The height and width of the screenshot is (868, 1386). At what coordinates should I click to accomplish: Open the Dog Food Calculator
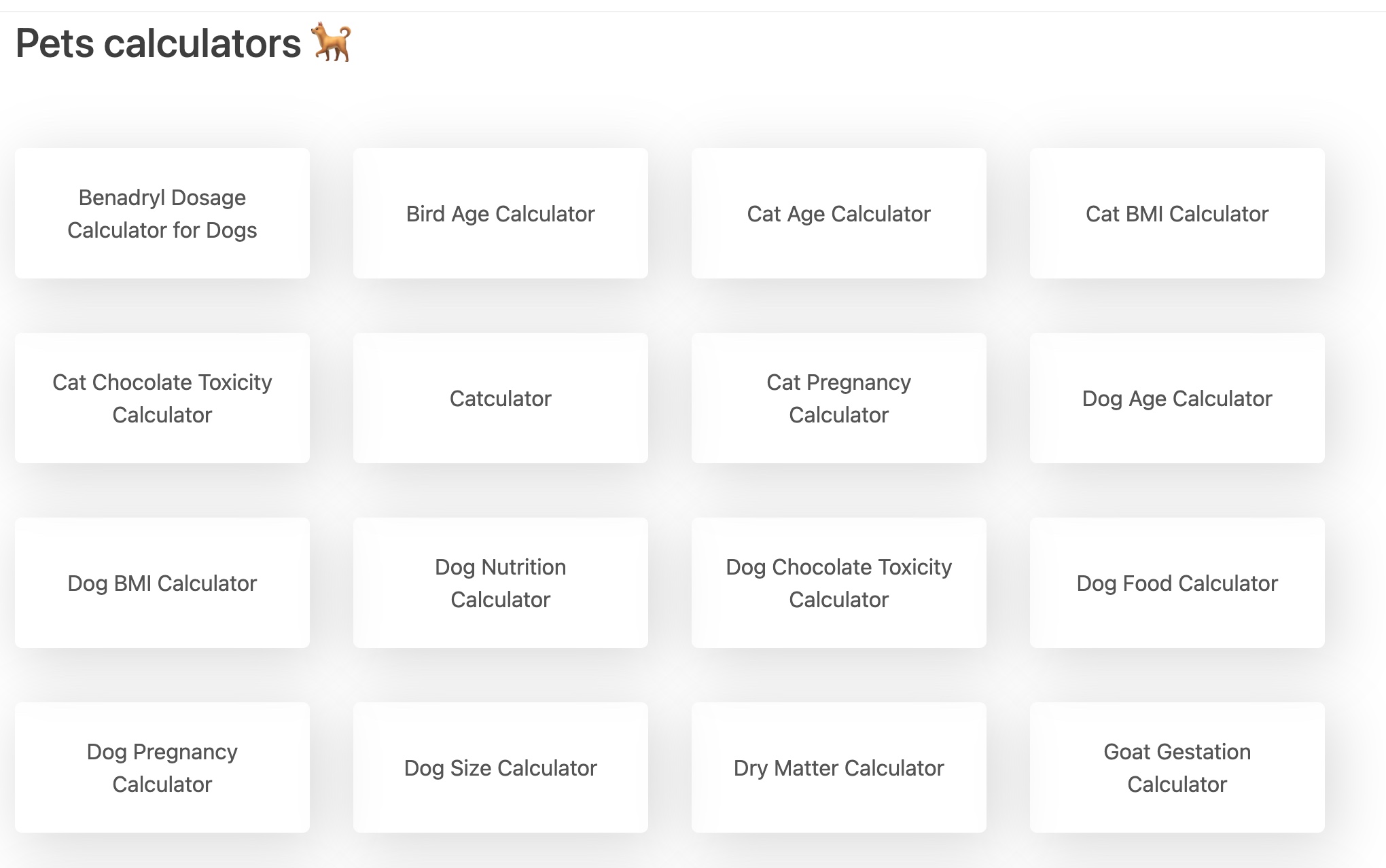(x=1177, y=583)
